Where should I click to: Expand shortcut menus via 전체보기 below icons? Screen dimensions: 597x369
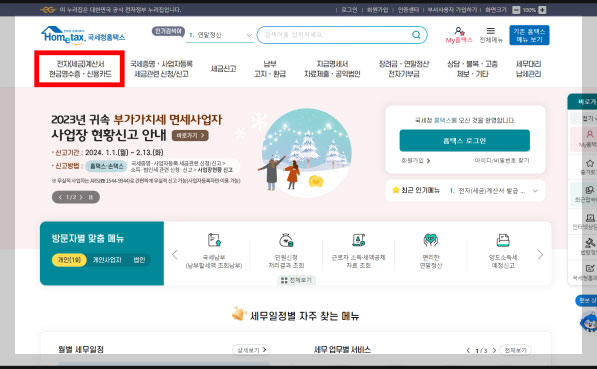click(296, 280)
